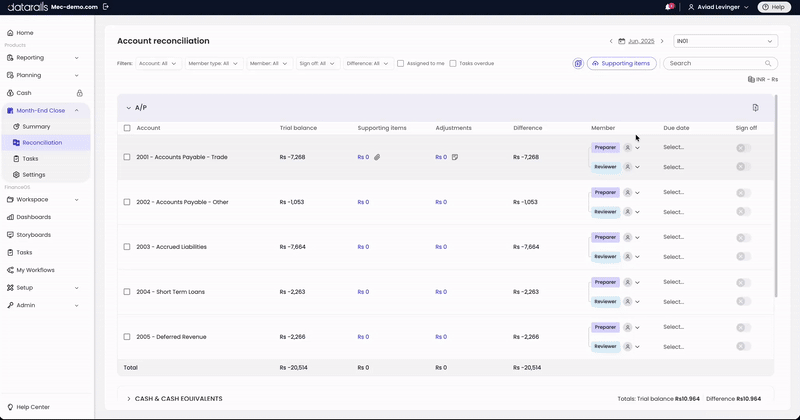Open the Account: All filter dropdown
Image resolution: width=800 pixels, height=420 pixels.
158,63
